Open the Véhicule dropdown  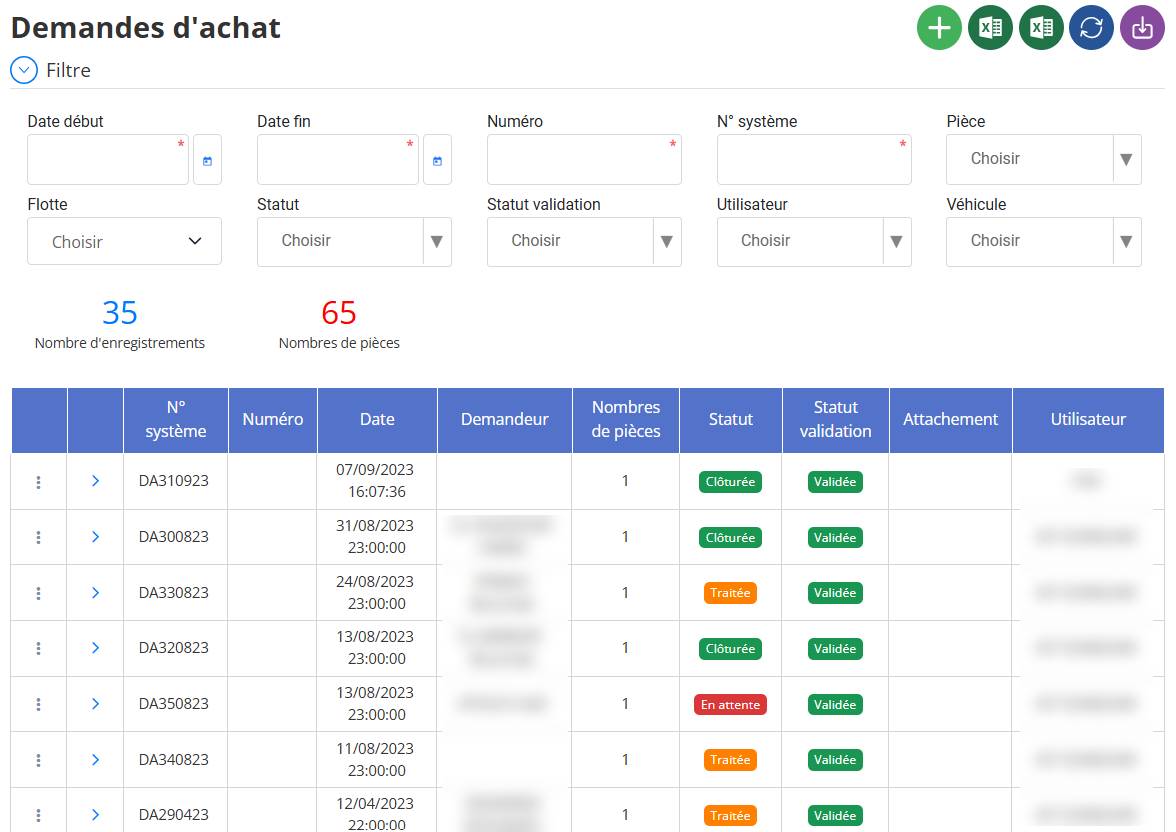tap(1043, 242)
